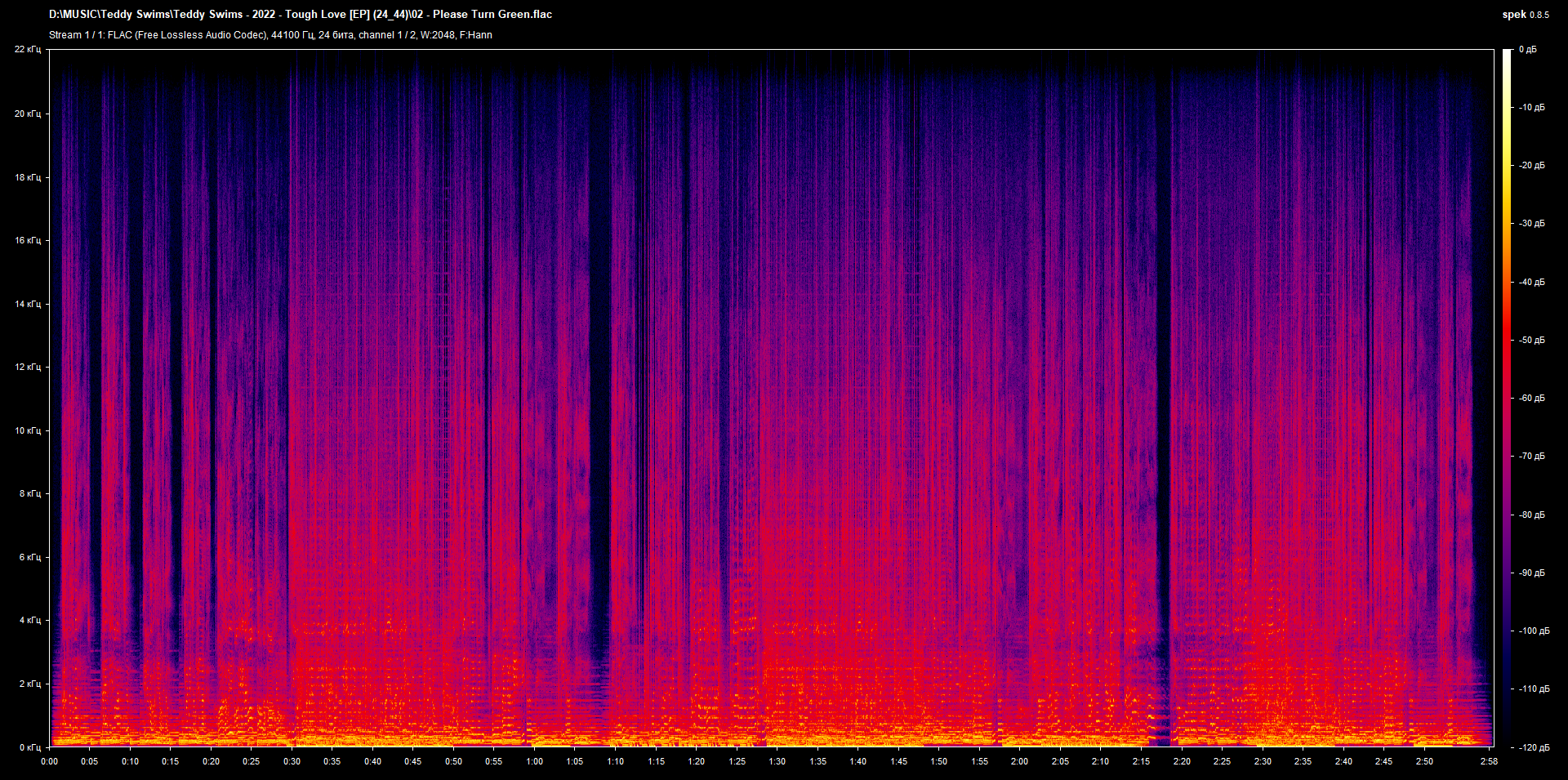Click the 1:45 time axis label
Viewport: 1568px width, 780px height.
point(899,761)
